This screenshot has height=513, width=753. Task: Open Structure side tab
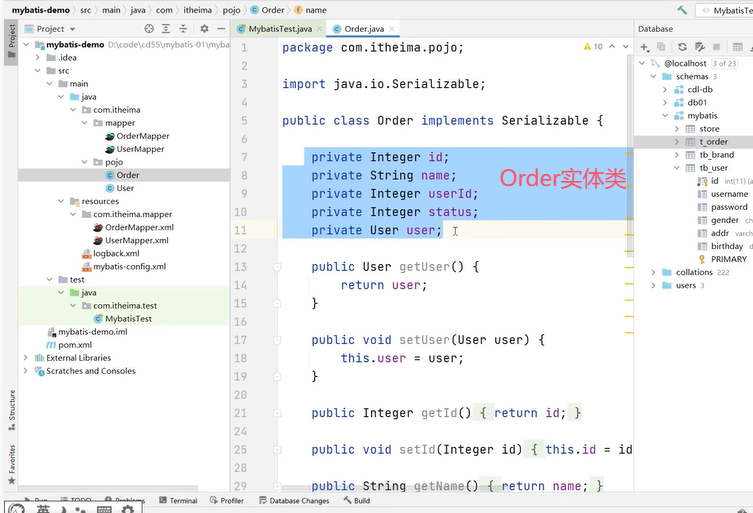point(12,410)
